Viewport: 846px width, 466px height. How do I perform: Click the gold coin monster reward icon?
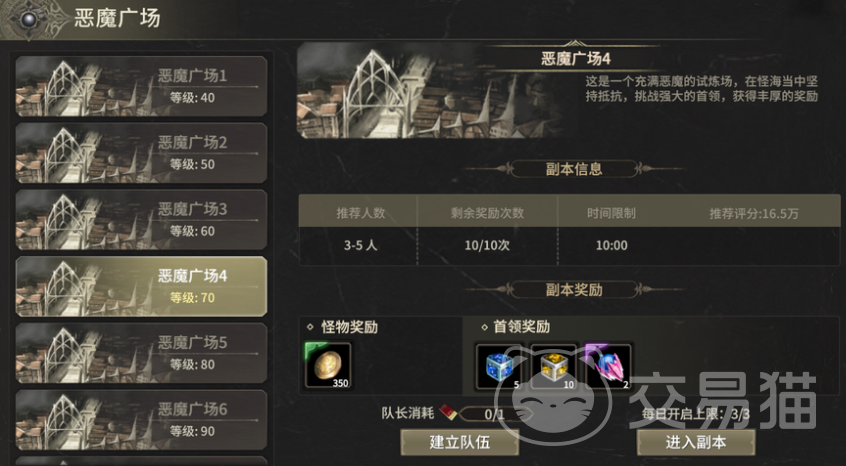click(x=328, y=365)
